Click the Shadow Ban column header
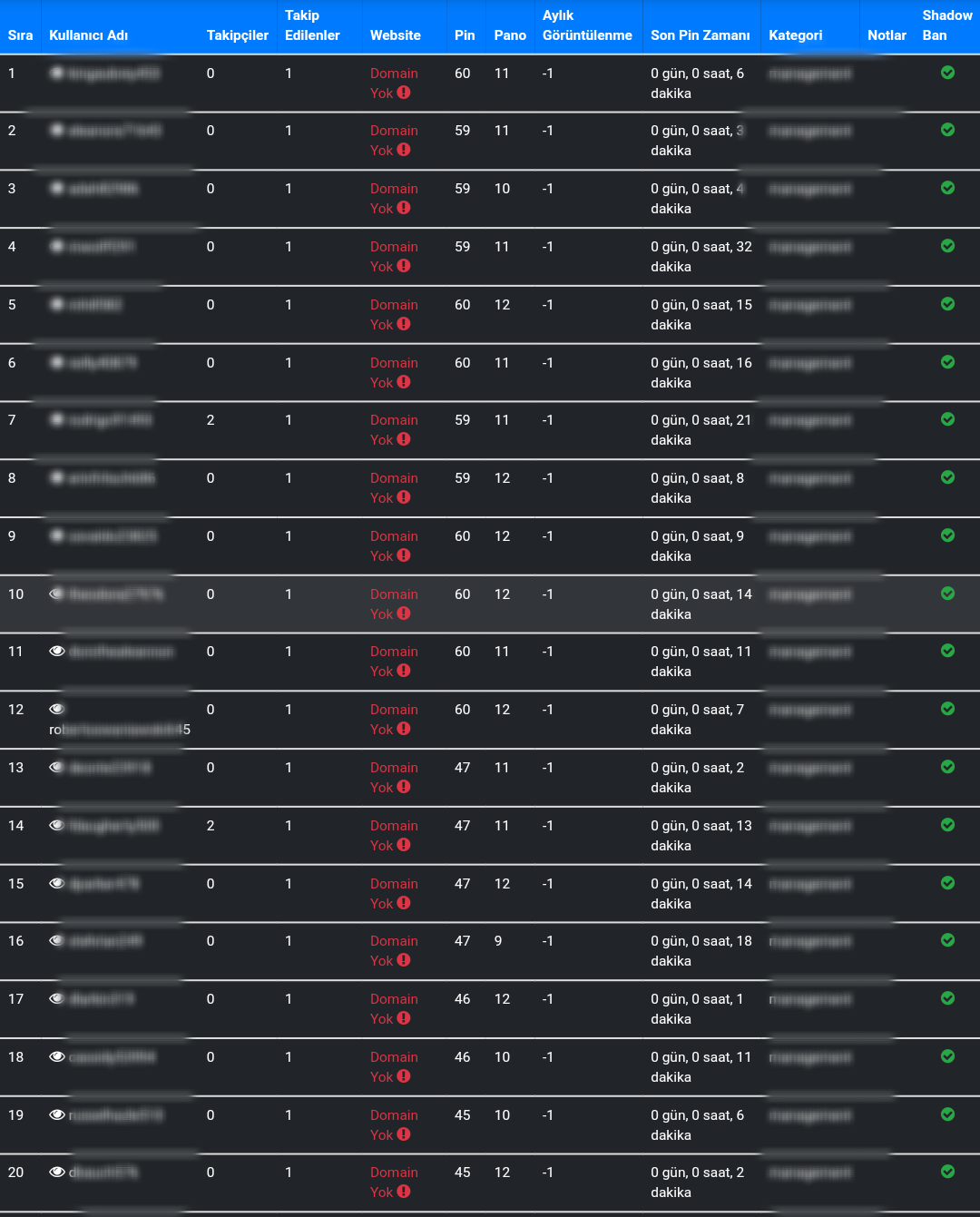980x1217 pixels. point(947,25)
